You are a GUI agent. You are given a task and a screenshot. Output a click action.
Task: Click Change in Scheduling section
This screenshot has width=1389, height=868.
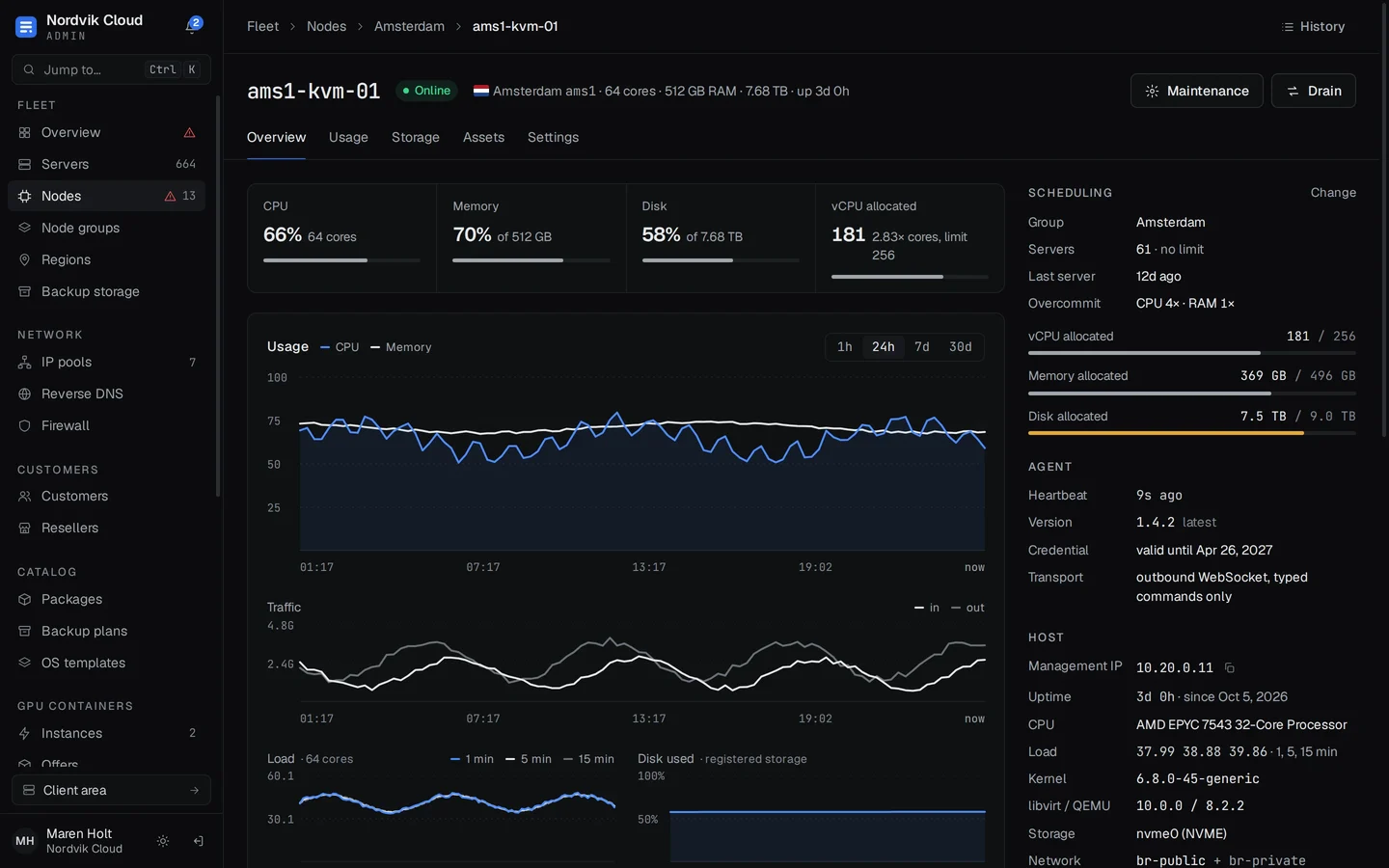(1333, 193)
